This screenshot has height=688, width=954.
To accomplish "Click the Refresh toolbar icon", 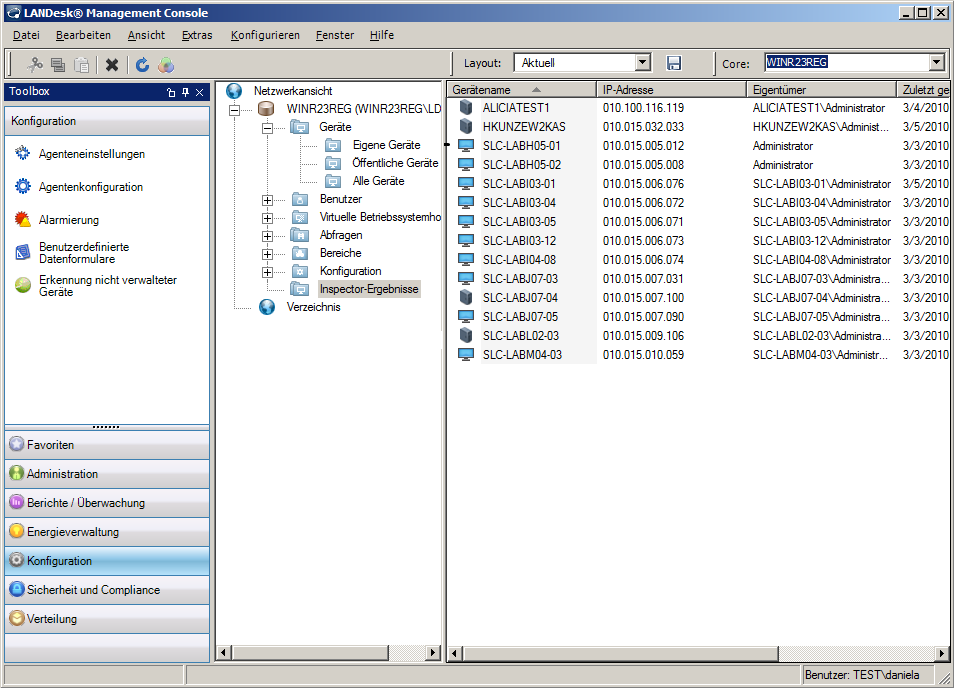I will 142,64.
